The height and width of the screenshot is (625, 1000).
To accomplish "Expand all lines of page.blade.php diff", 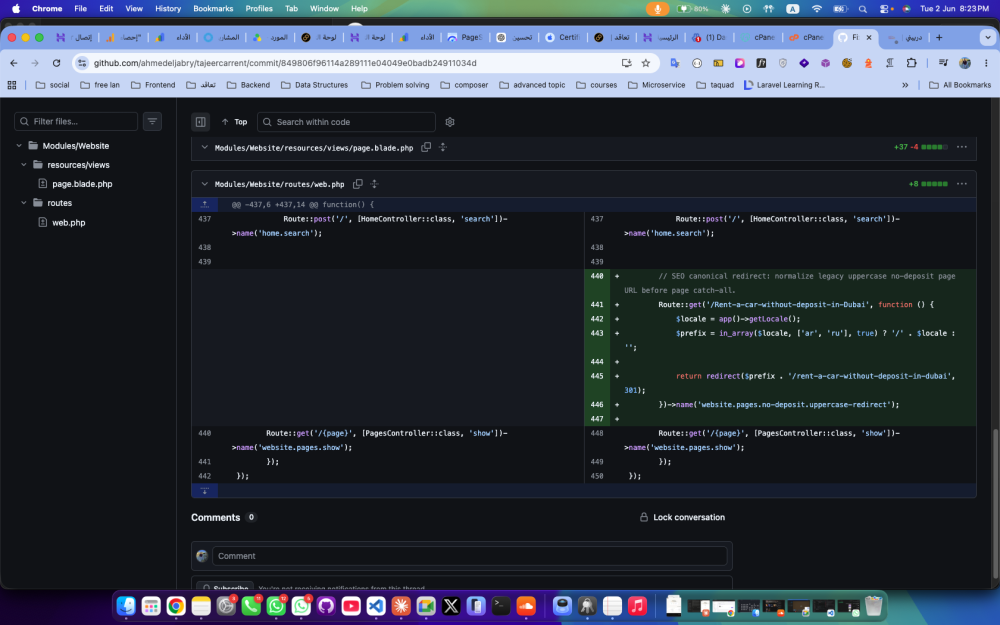I will tap(443, 147).
